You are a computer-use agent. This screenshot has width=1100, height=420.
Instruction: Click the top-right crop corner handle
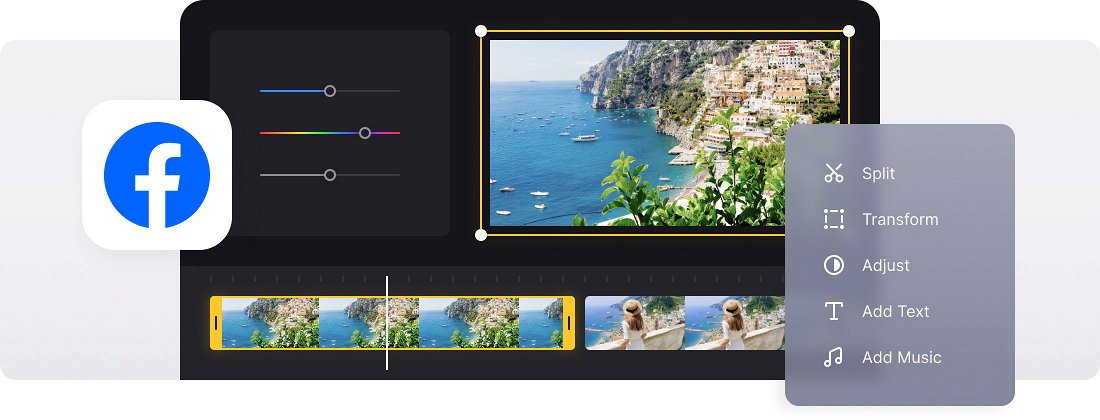click(x=849, y=31)
